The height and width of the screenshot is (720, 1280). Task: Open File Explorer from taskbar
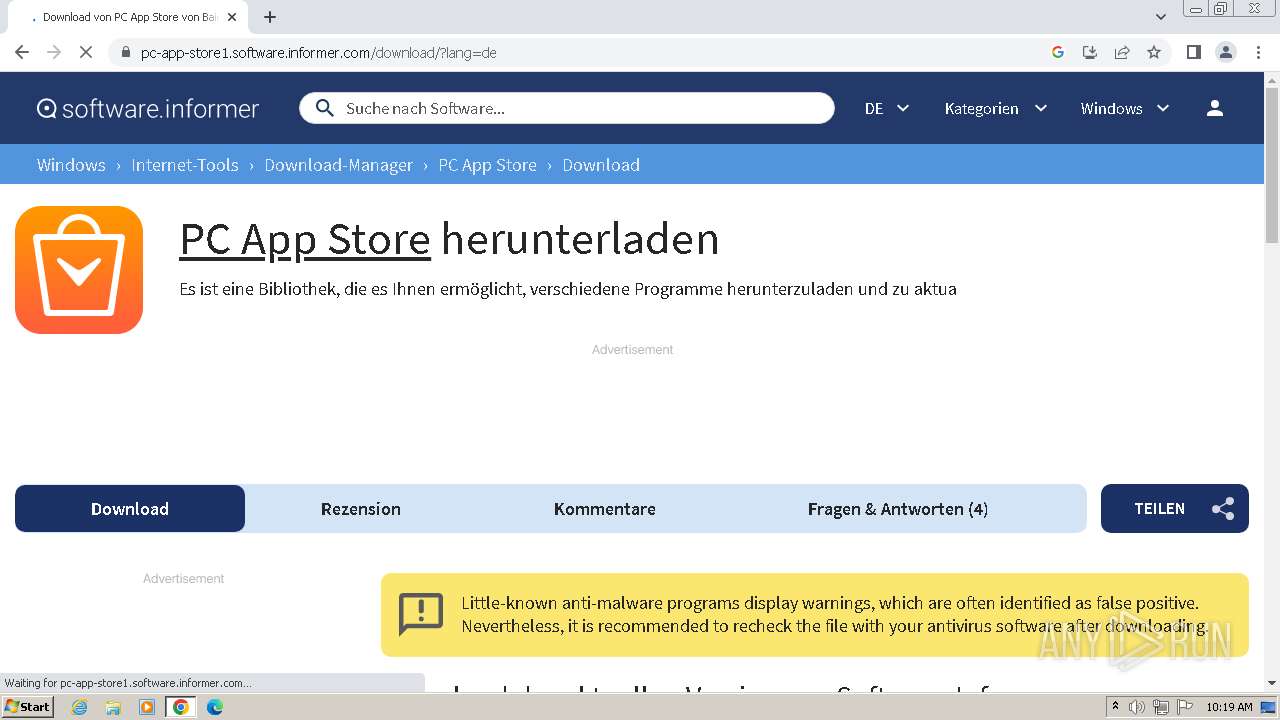[113, 707]
